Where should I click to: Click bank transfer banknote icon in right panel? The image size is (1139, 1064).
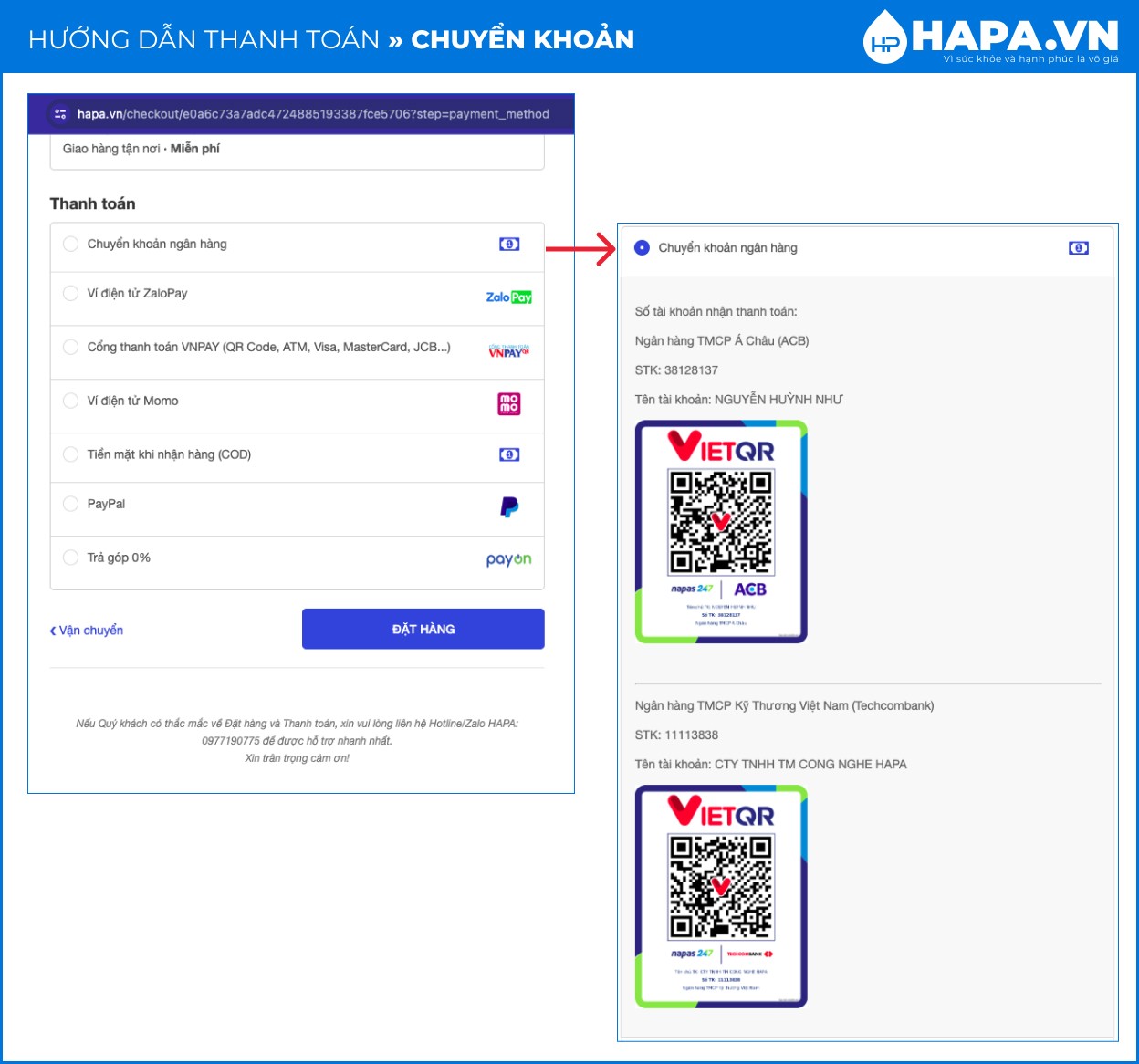coord(1079,248)
